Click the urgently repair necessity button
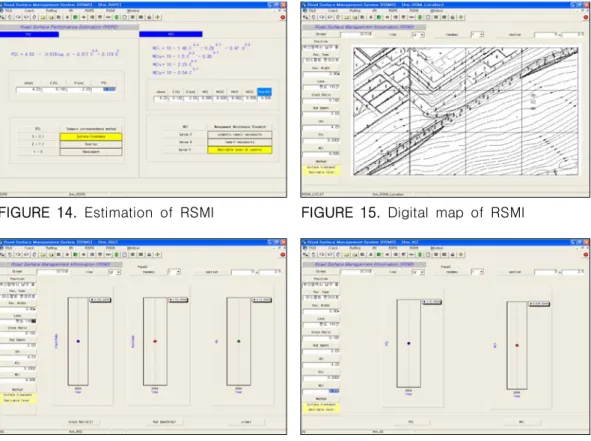The height and width of the screenshot is (441, 591). tap(240, 135)
